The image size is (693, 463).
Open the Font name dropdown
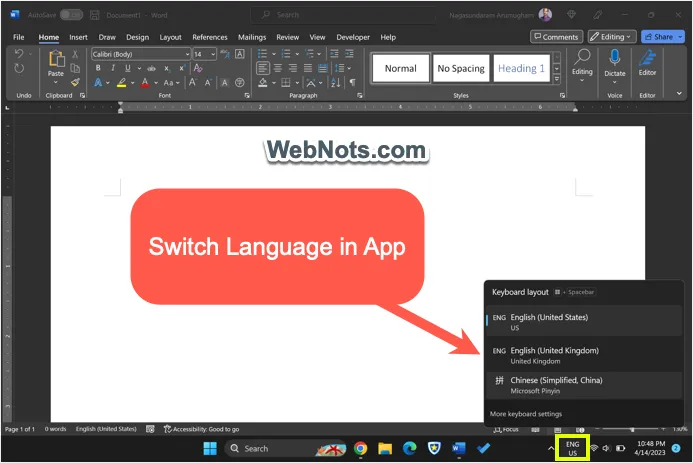click(187, 54)
